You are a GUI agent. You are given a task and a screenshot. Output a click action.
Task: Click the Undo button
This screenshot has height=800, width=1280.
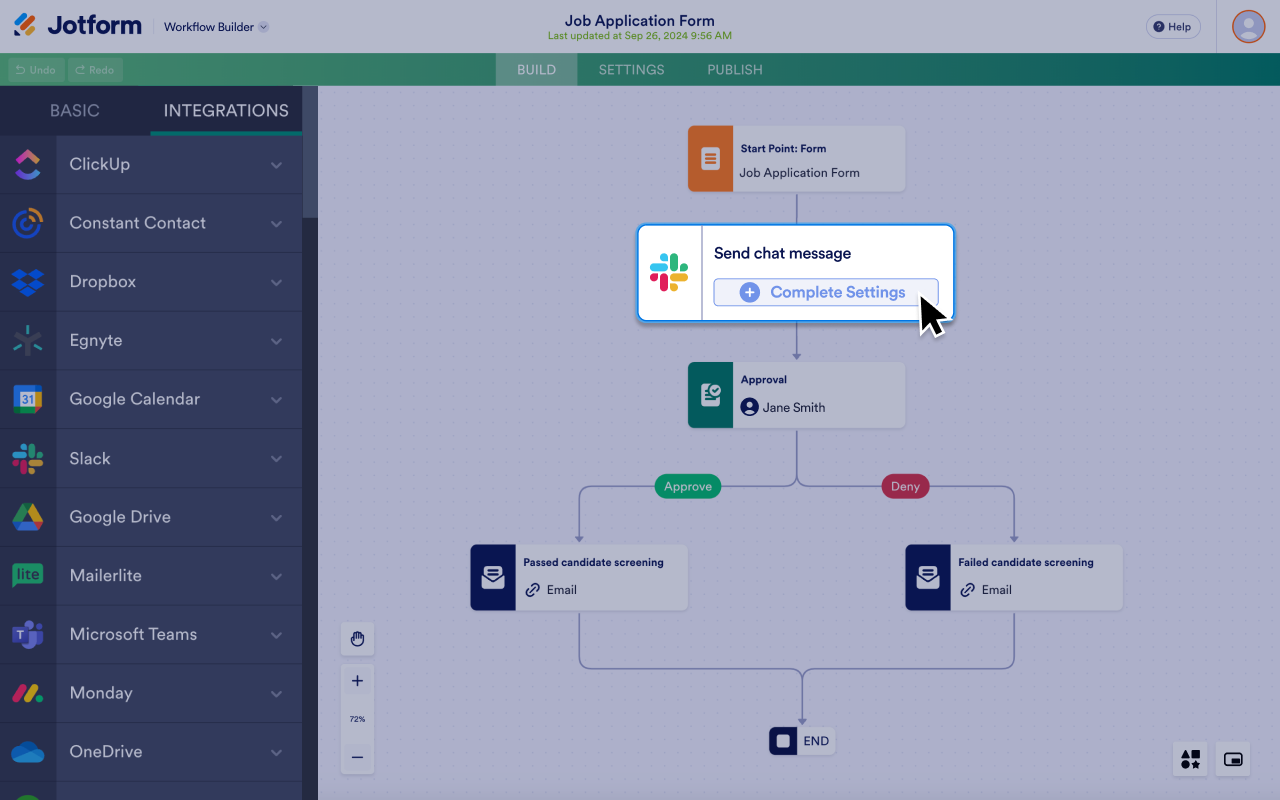click(36, 70)
